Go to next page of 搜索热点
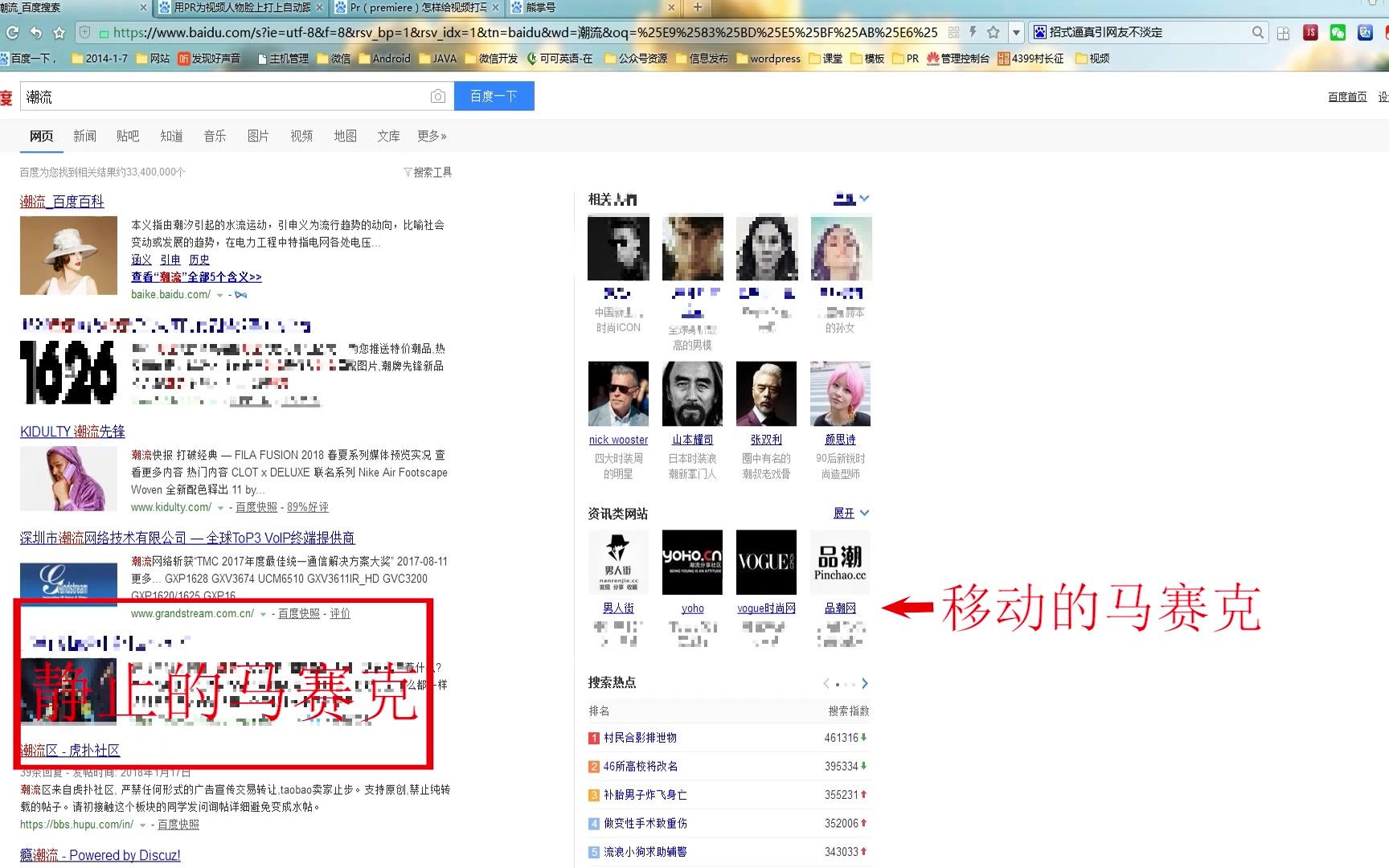The height and width of the screenshot is (868, 1389). [x=865, y=684]
